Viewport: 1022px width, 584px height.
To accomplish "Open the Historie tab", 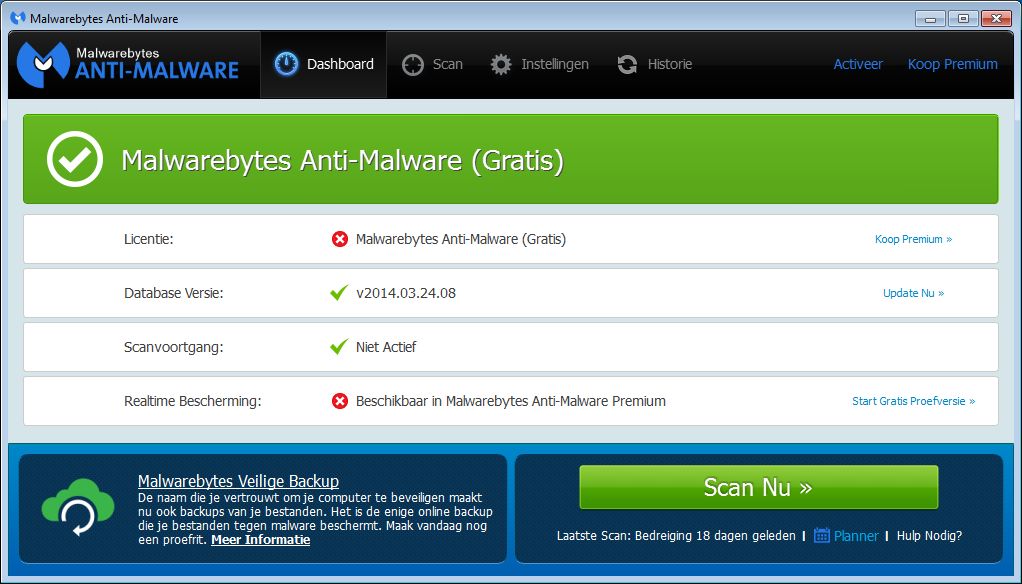I will pos(655,64).
